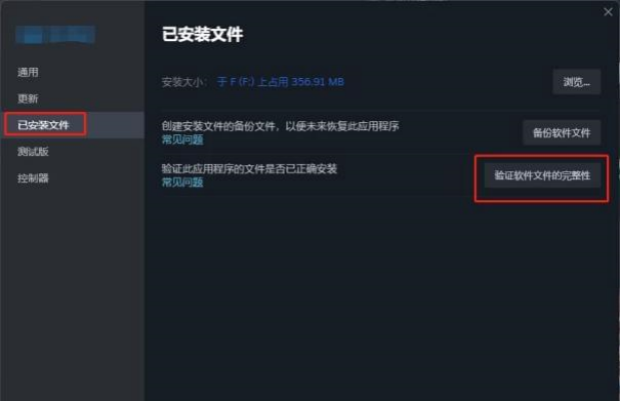Open 常见问题 link under the verify description
Image resolution: width=620 pixels, height=401 pixels.
click(x=183, y=182)
